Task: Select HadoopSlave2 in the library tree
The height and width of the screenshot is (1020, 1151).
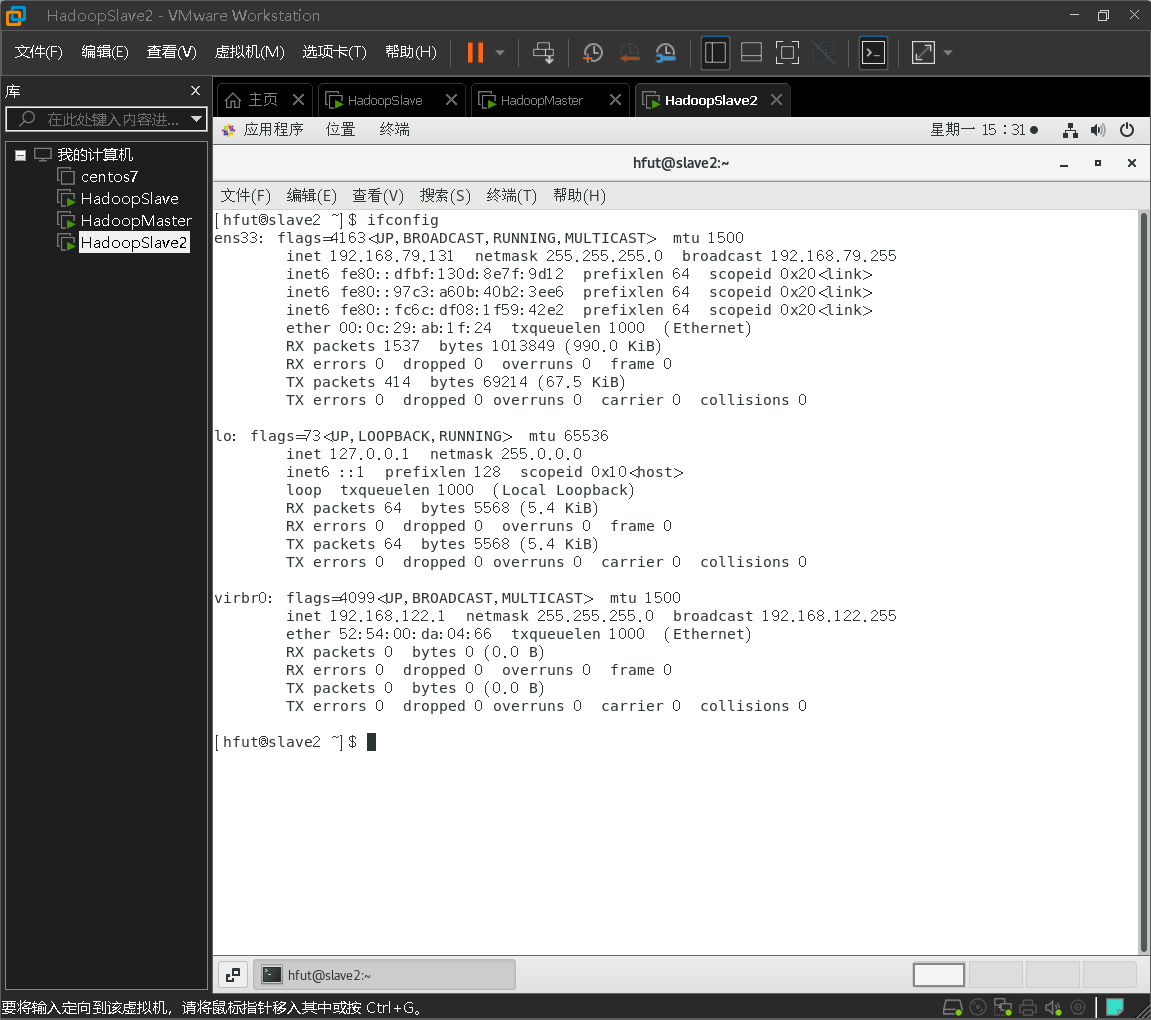Action: (x=134, y=243)
